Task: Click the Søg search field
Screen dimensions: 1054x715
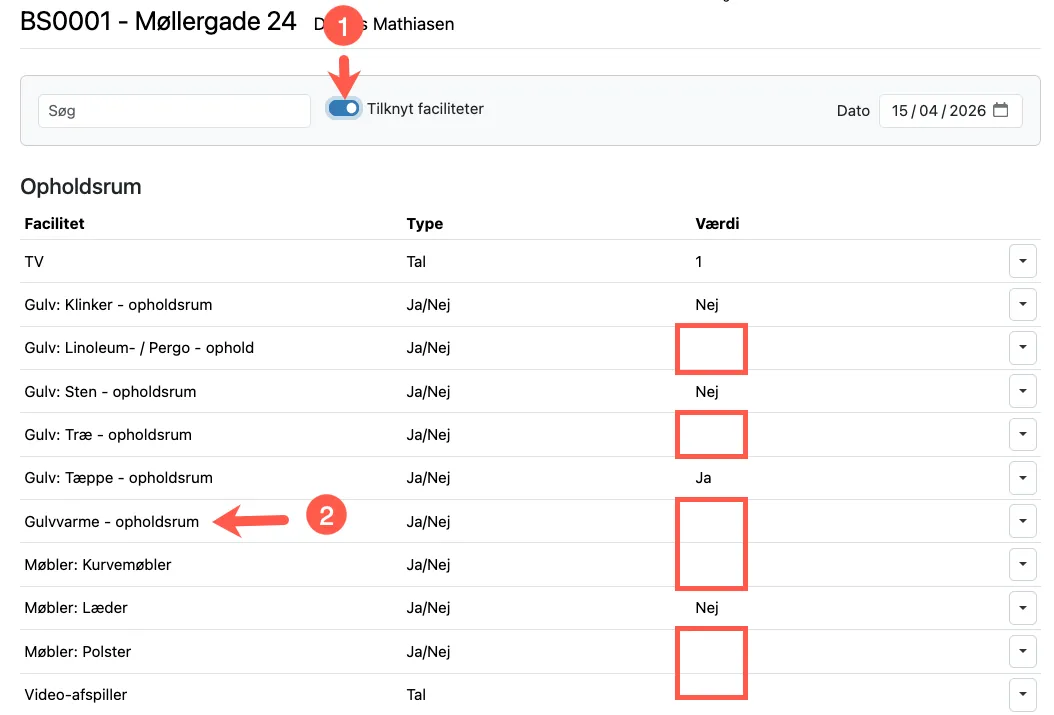Action: [x=175, y=111]
